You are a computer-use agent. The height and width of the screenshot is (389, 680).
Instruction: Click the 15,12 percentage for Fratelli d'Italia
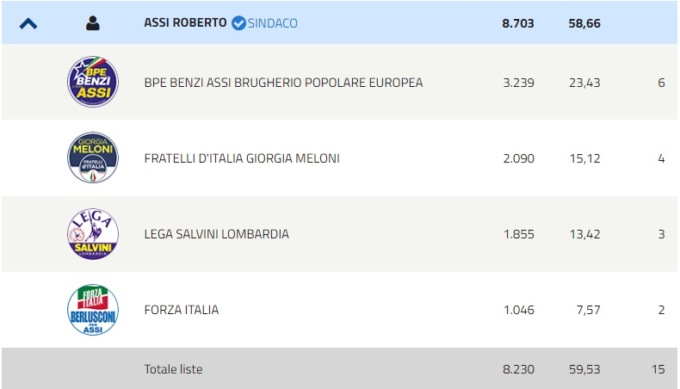[x=585, y=158]
